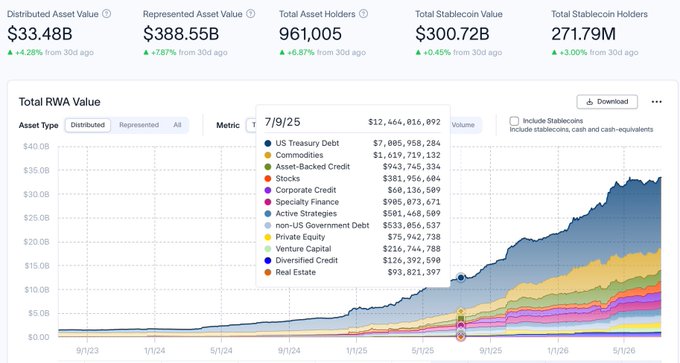Click the Real Estate color dot
This screenshot has height=363, width=680.
click(268, 272)
